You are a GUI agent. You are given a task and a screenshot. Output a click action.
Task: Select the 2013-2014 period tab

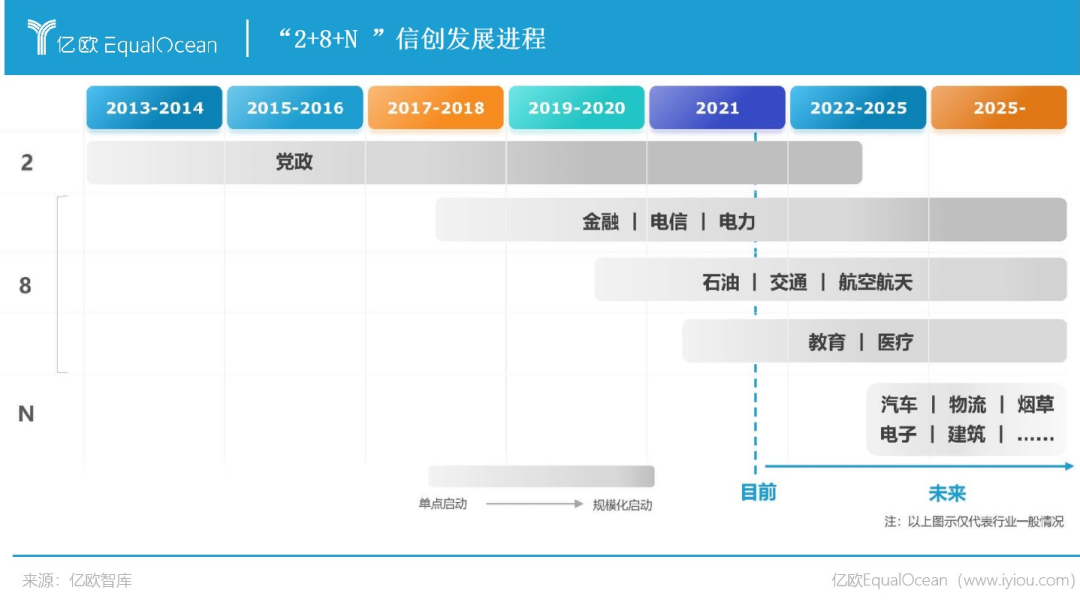tap(154, 107)
